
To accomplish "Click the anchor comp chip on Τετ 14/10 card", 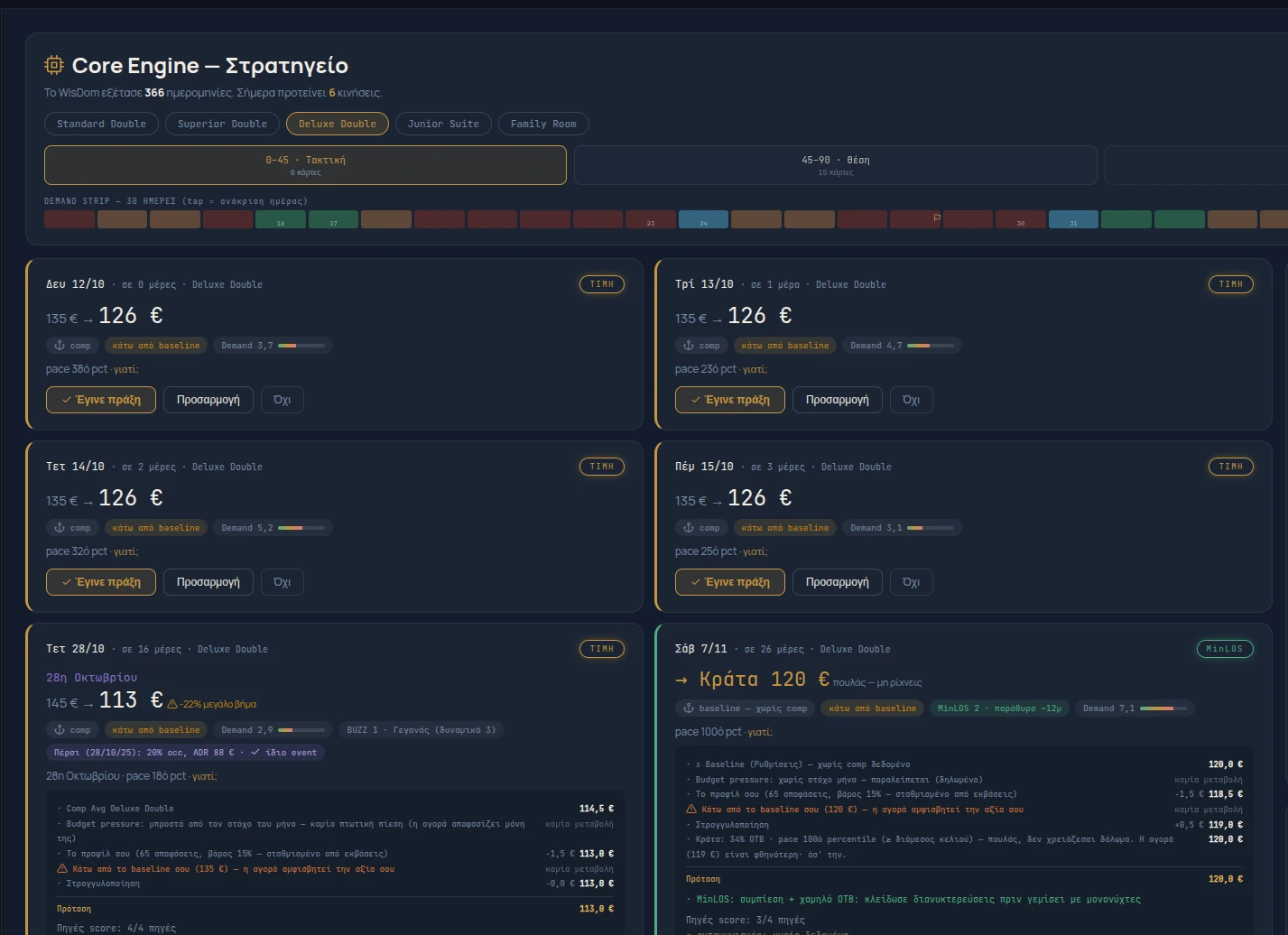I will coord(73,527).
